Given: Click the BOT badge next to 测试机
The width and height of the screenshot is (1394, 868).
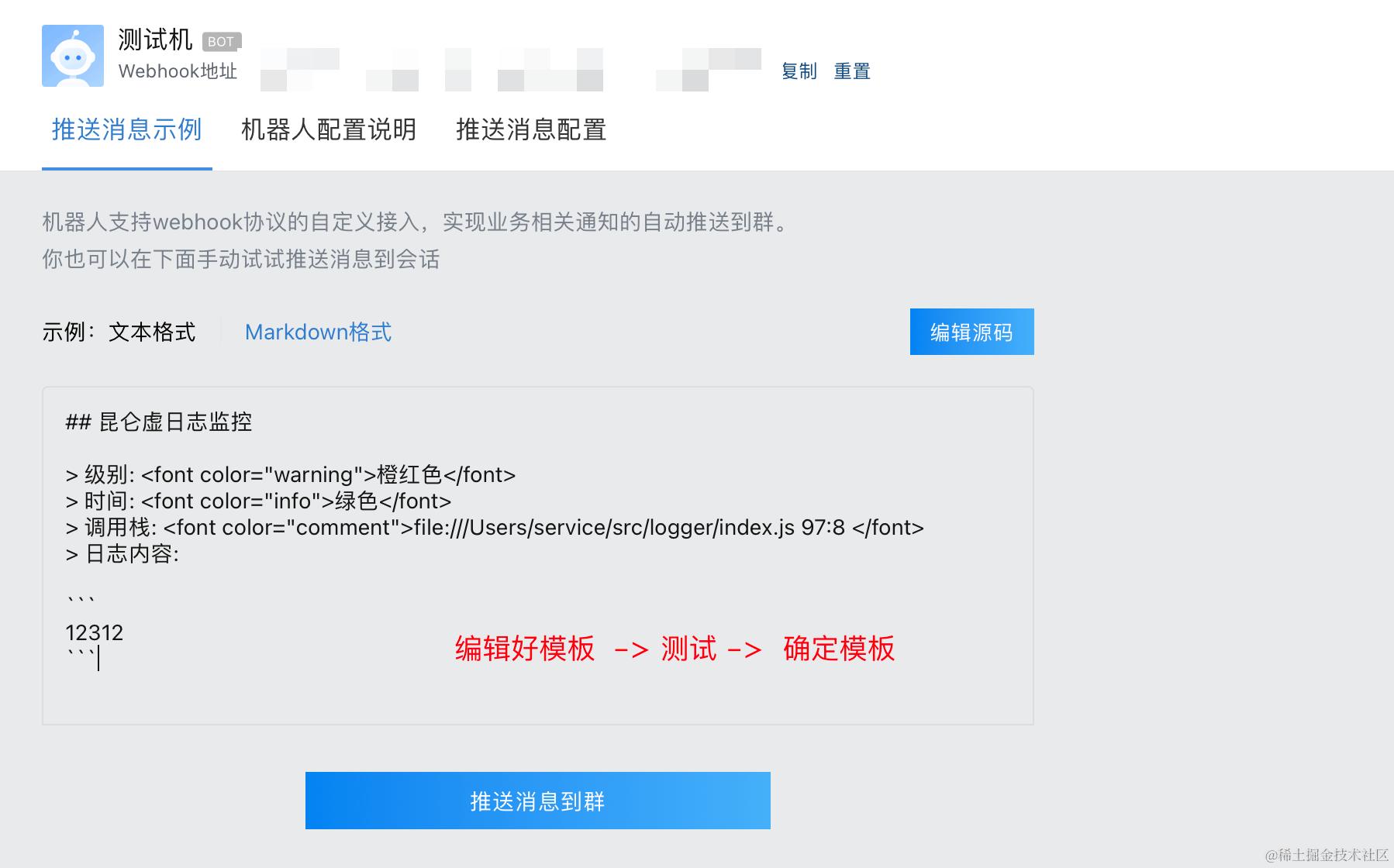Looking at the screenshot, I should pyautogui.click(x=222, y=41).
